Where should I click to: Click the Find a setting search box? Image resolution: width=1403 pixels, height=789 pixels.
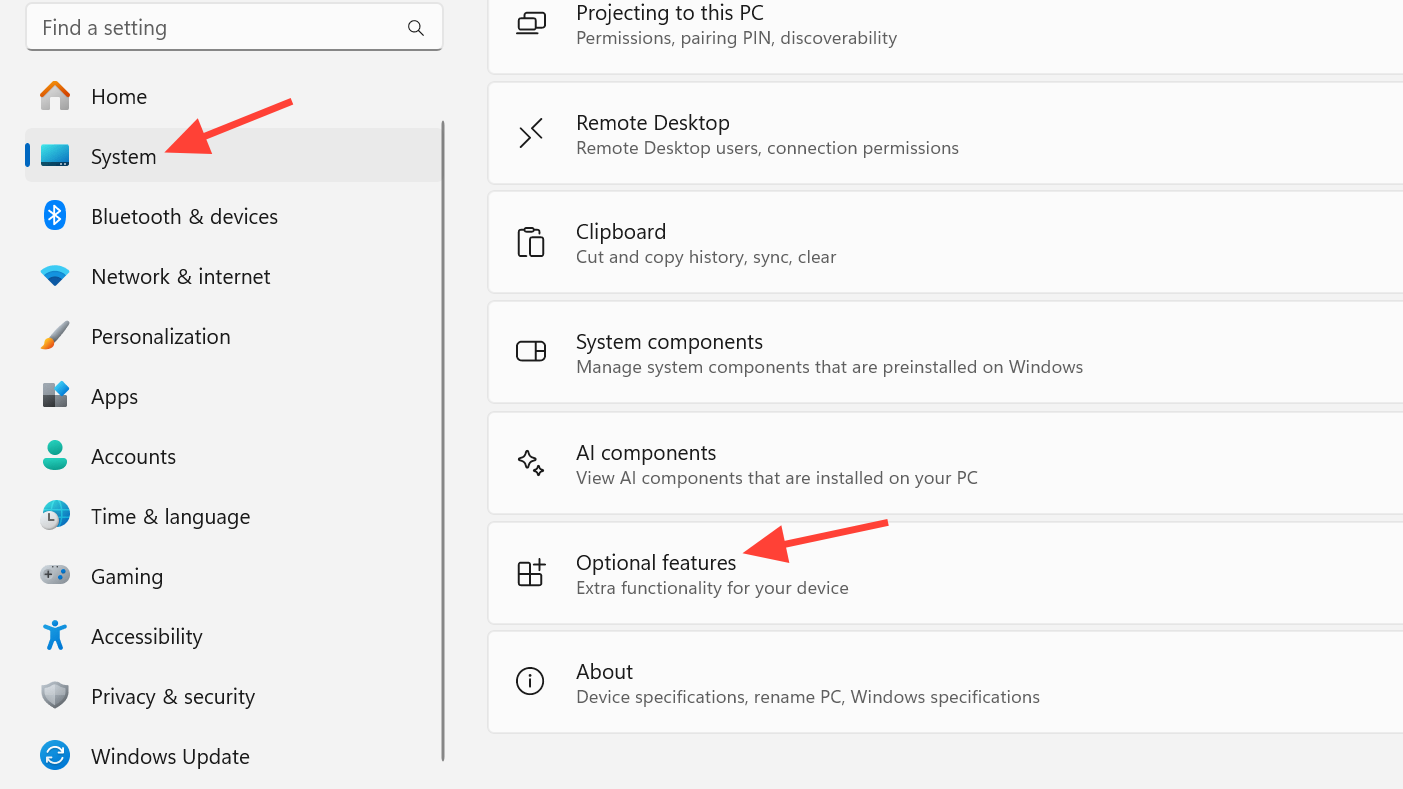point(220,28)
